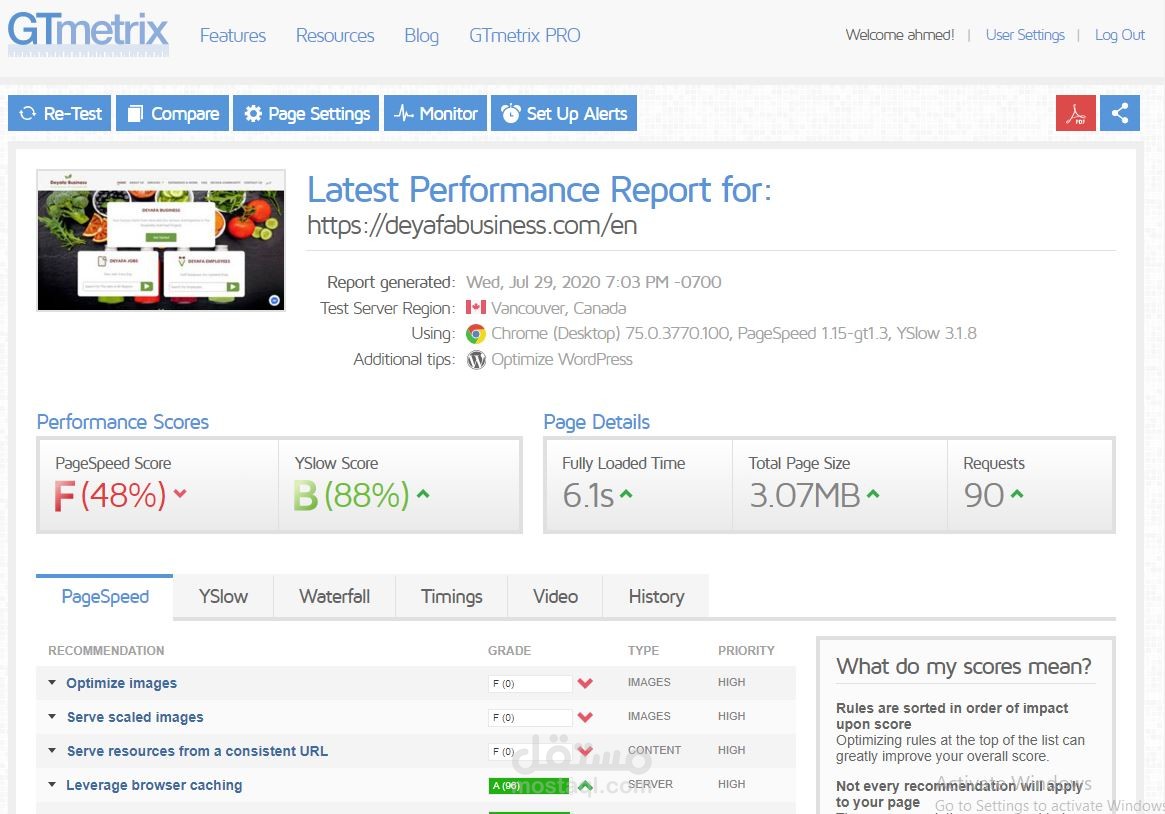Go to the Blog page
Screen dimensions: 1165x814
[x=421, y=36]
